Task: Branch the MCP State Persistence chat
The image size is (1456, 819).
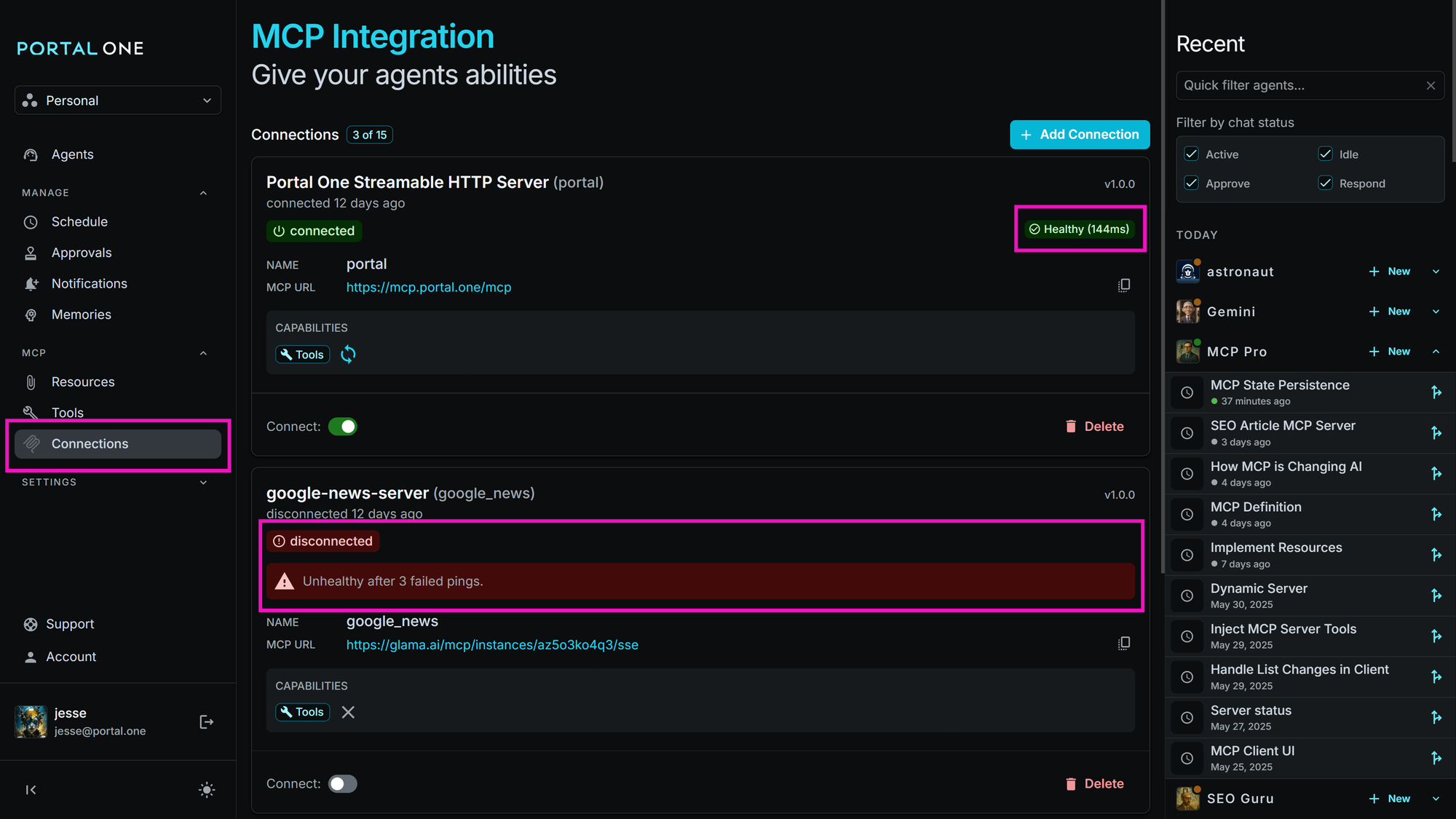Action: [1436, 392]
